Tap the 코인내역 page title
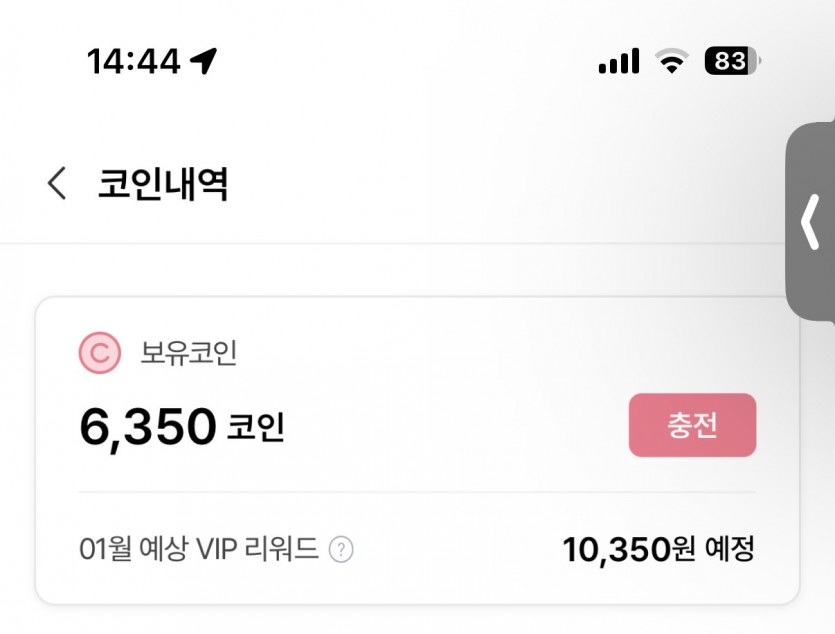The height and width of the screenshot is (634, 835). point(163,184)
